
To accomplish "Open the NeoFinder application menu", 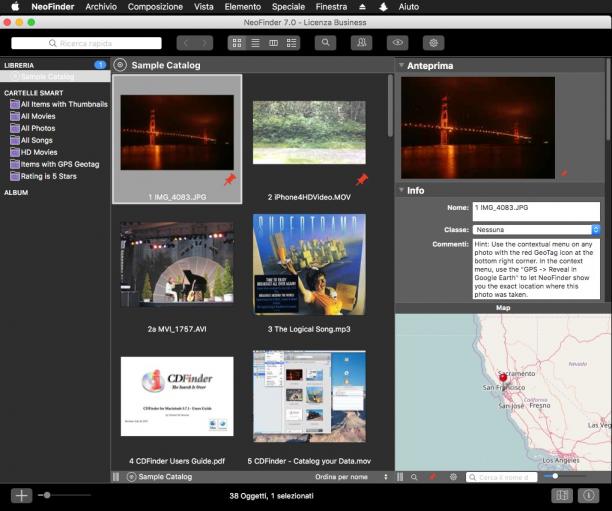I will tap(53, 7).
